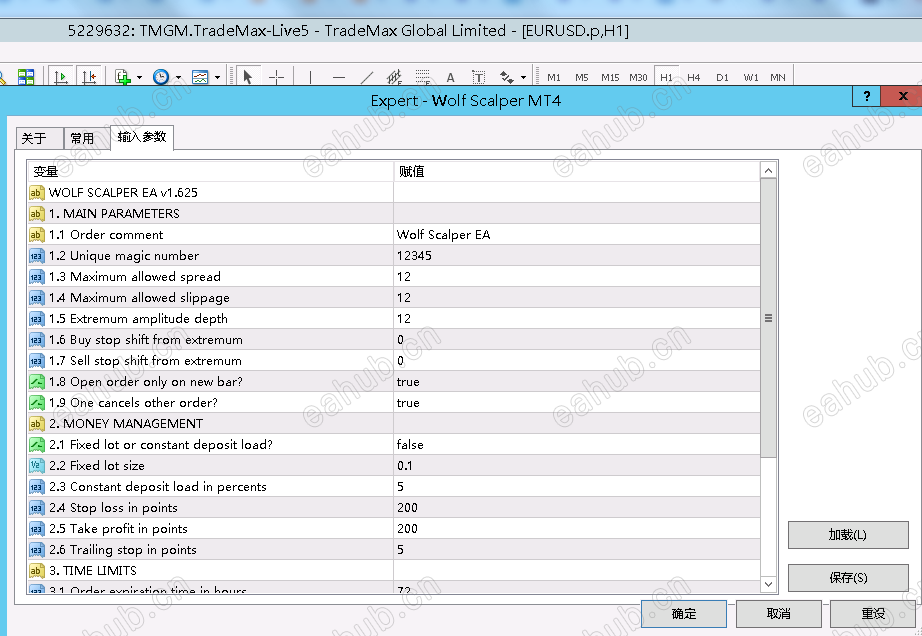Screen dimensions: 922x636
Task: Edit the Stop loss in points value
Action: [x=577, y=508]
